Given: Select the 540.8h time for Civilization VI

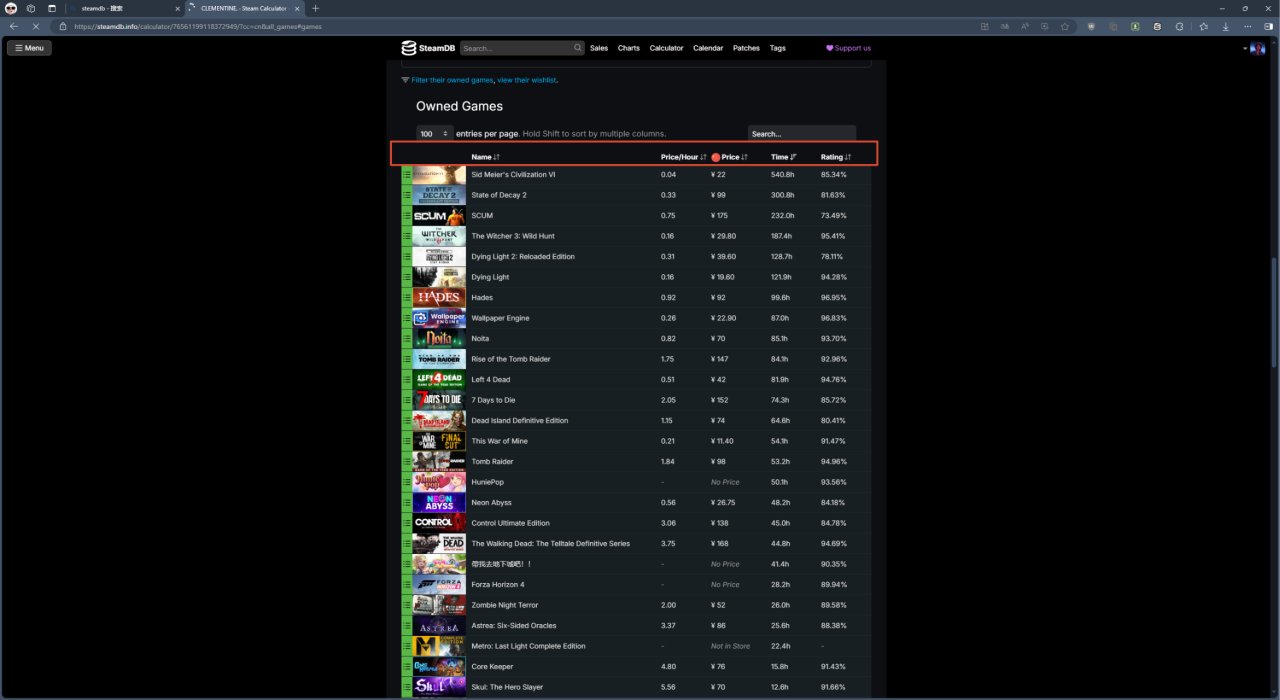Looking at the screenshot, I should pos(783,175).
